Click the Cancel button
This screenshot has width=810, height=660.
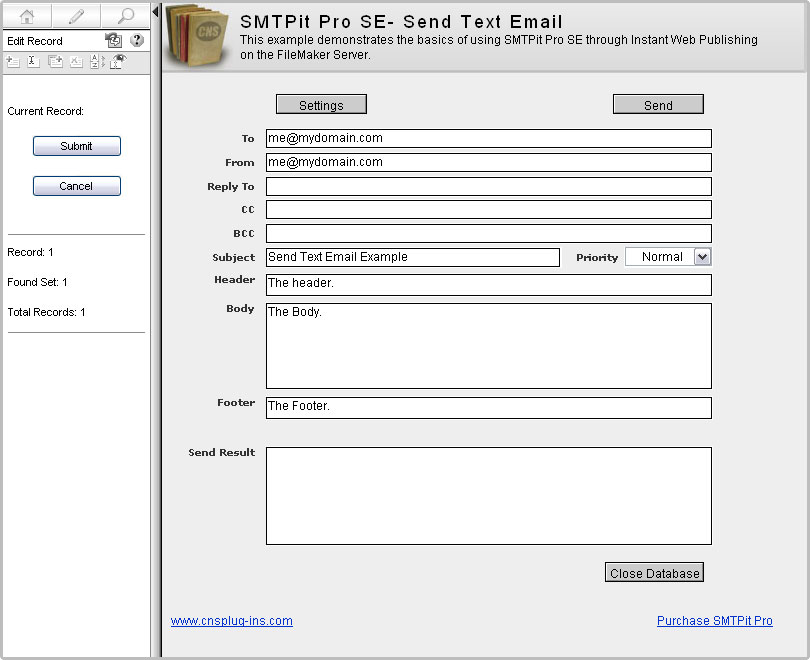[76, 186]
